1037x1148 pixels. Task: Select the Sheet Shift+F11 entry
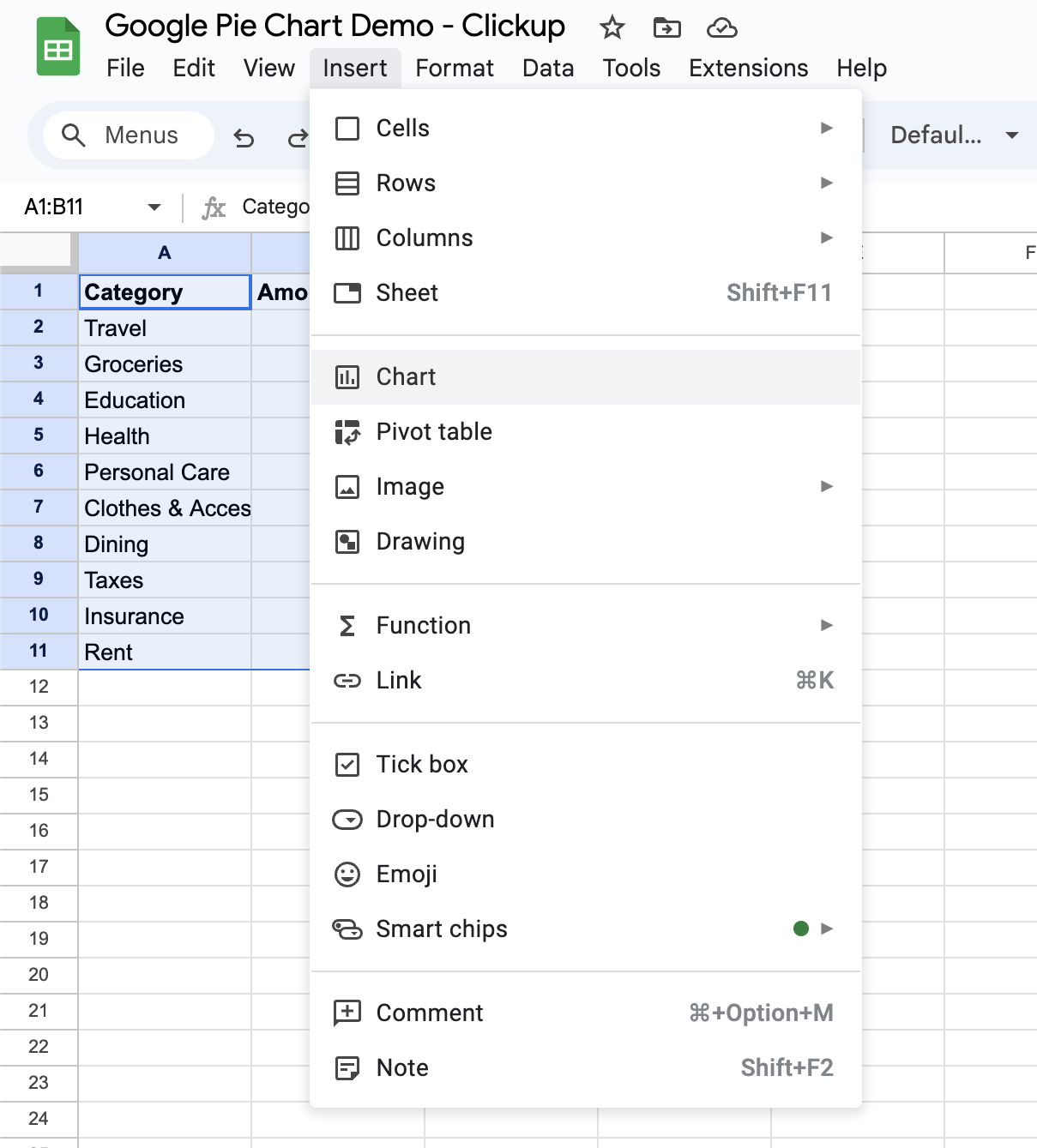click(x=586, y=293)
